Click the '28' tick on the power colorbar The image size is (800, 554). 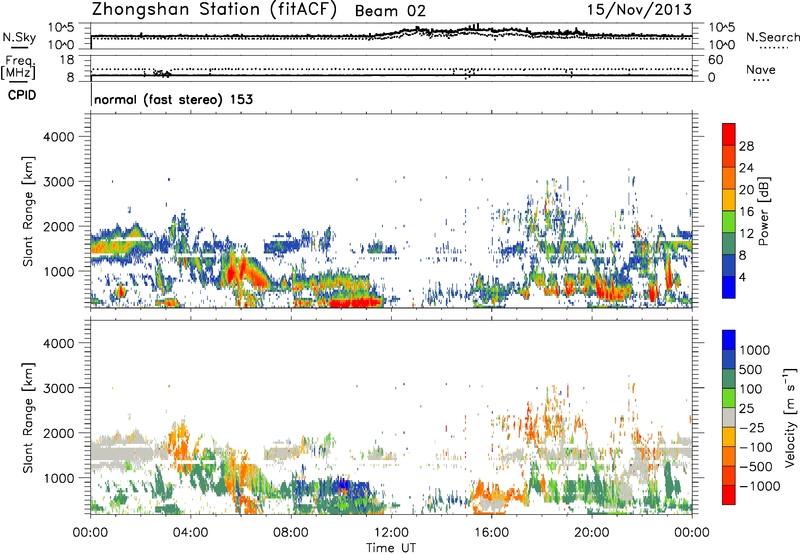746,146
